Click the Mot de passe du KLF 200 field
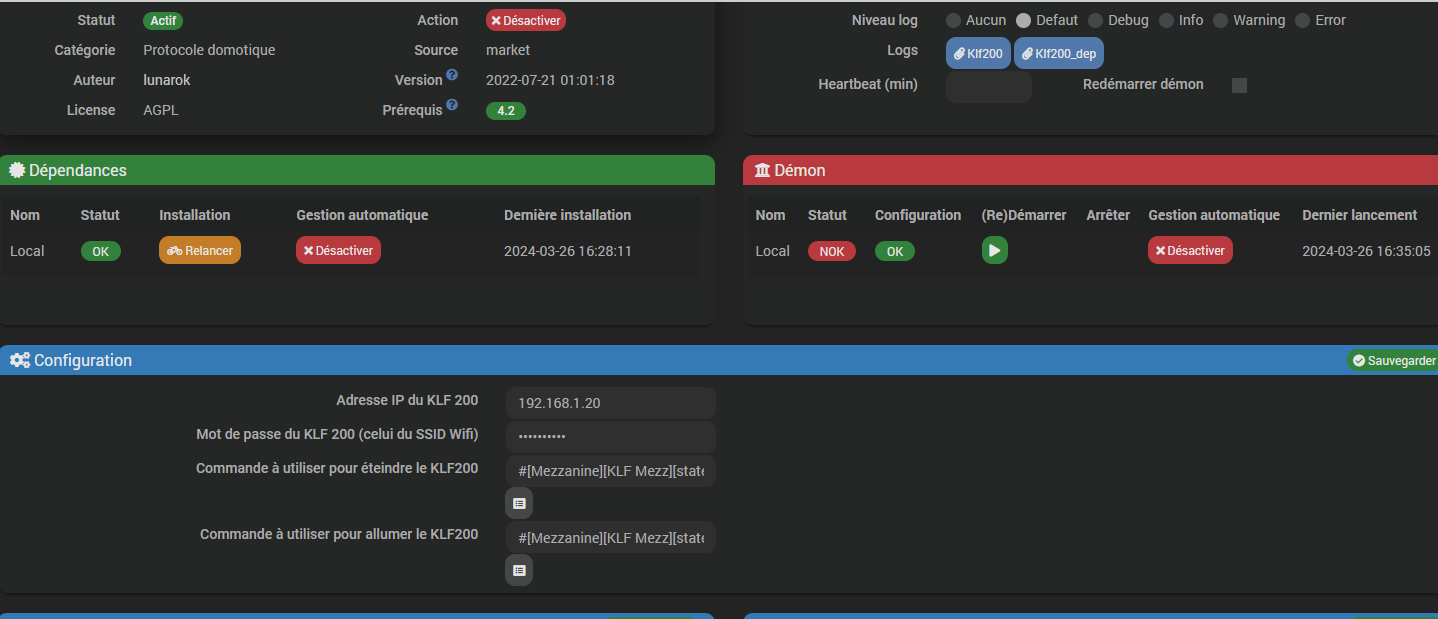1438x619 pixels. coord(611,437)
